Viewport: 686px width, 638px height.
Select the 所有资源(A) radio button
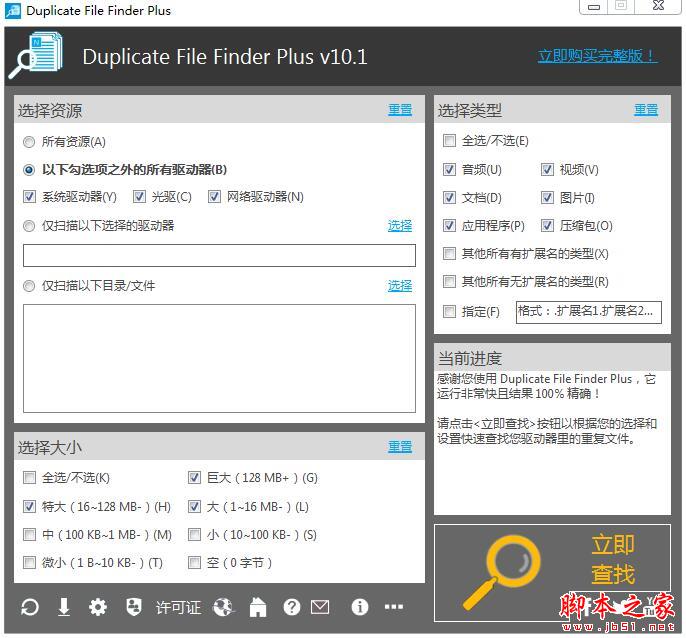click(29, 142)
